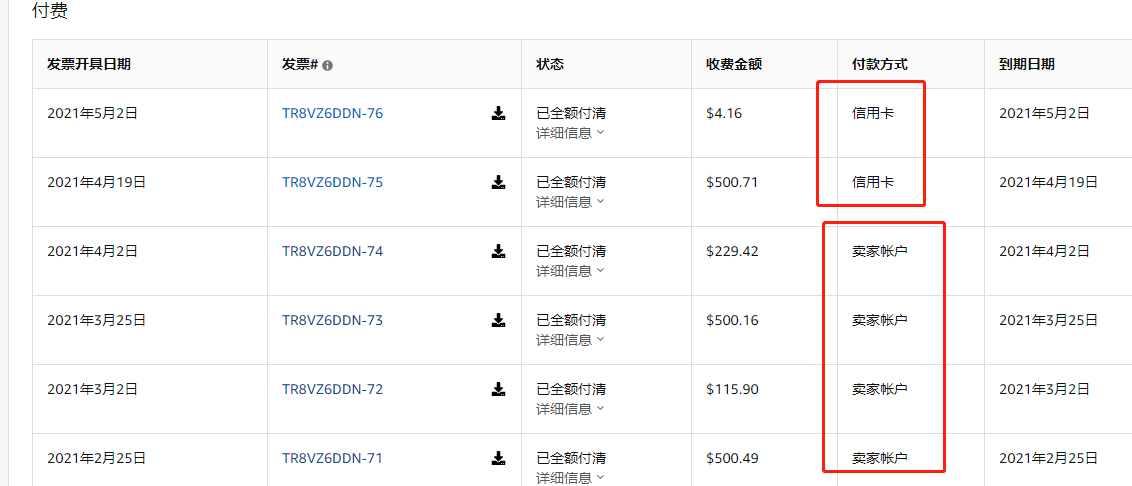Expand 详细信息 for the $229.42 invoice
This screenshot has height=486, width=1132.
[570, 271]
